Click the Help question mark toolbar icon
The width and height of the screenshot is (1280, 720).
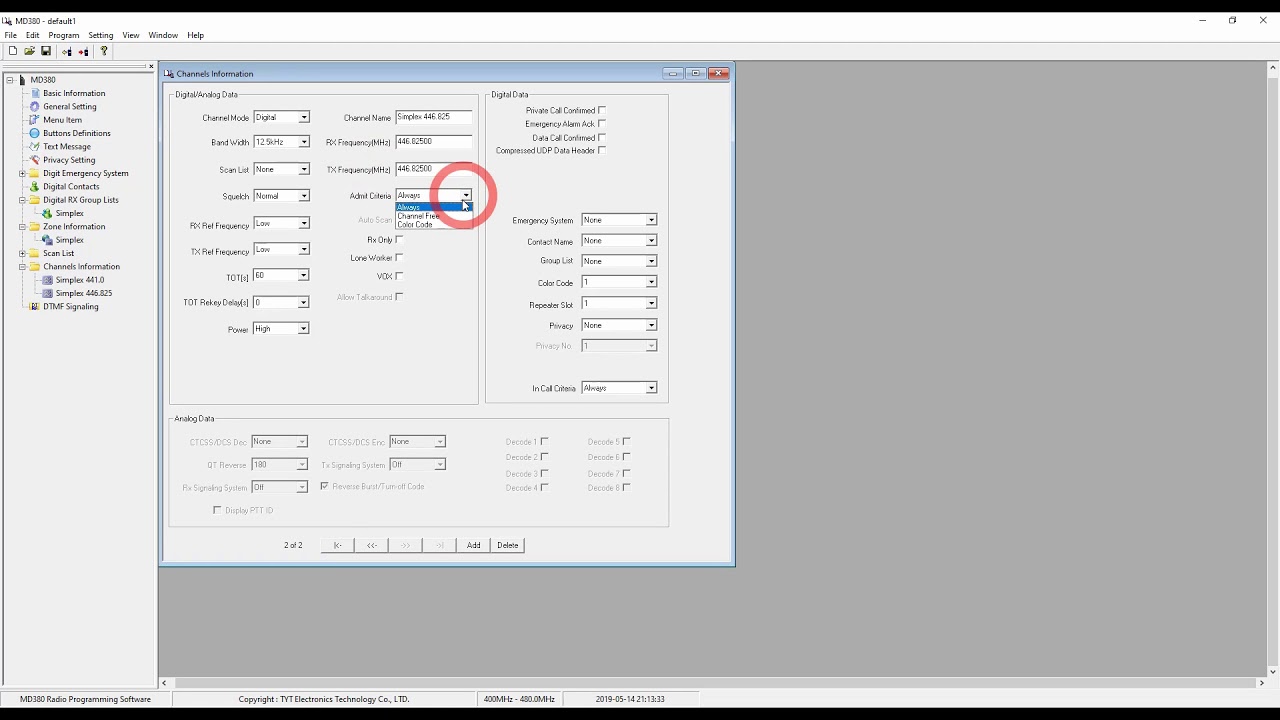click(104, 51)
